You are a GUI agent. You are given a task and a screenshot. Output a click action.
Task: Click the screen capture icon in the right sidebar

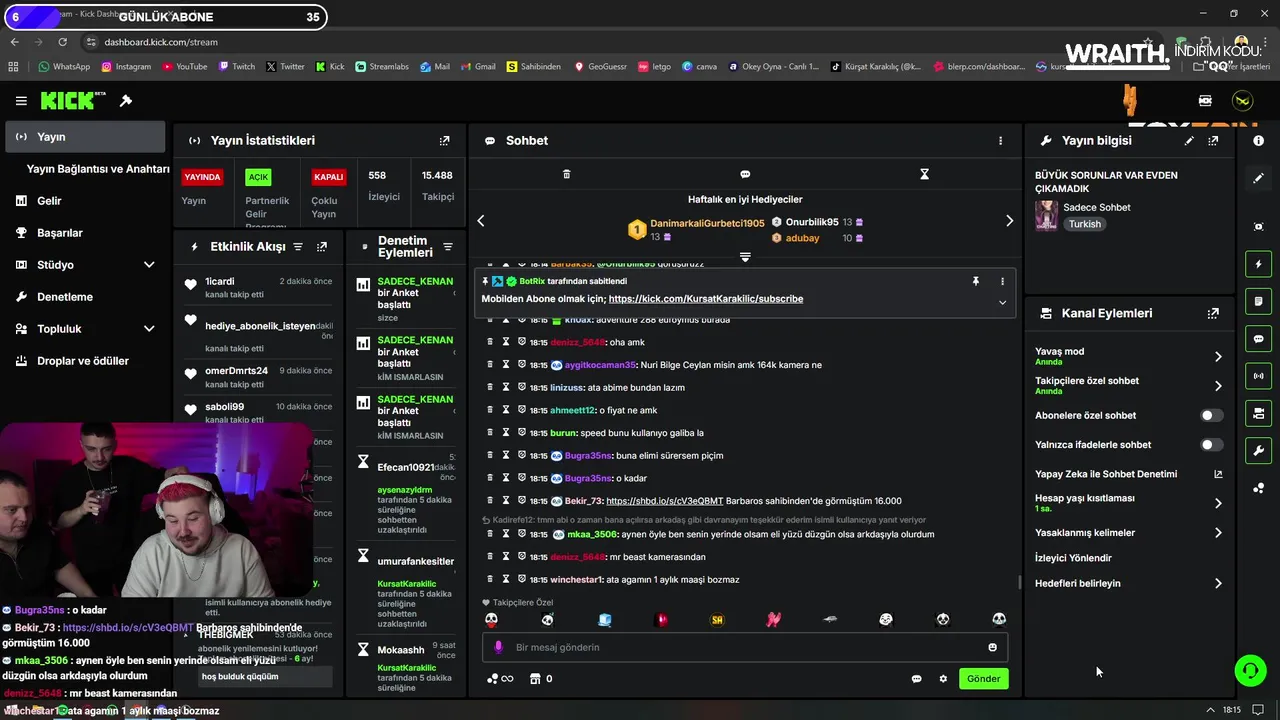pyautogui.click(x=1258, y=227)
